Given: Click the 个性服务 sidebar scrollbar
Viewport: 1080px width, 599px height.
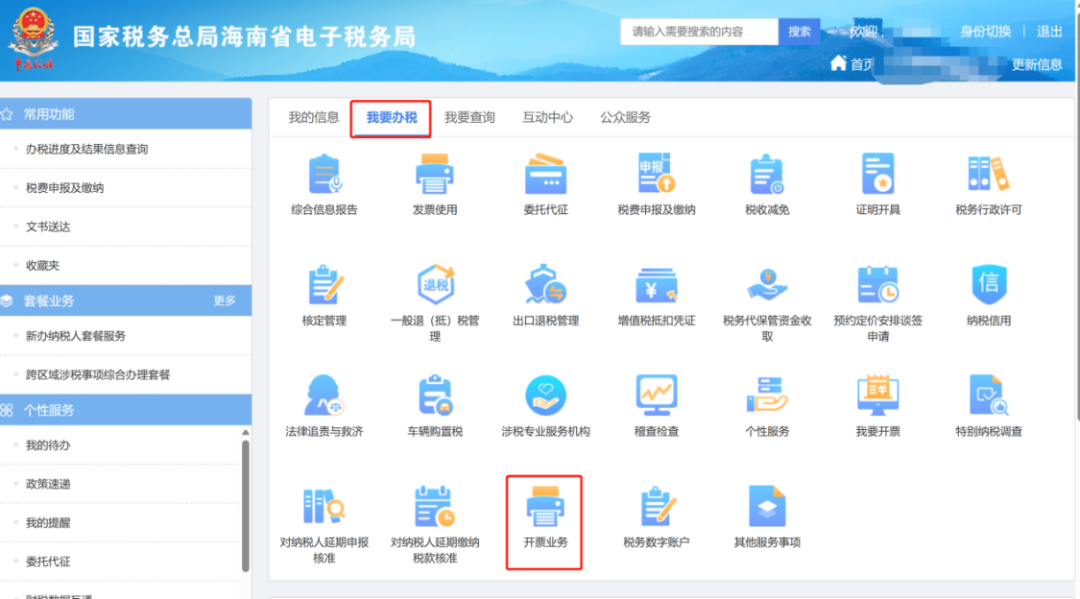Looking at the screenshot, I should point(245,506).
